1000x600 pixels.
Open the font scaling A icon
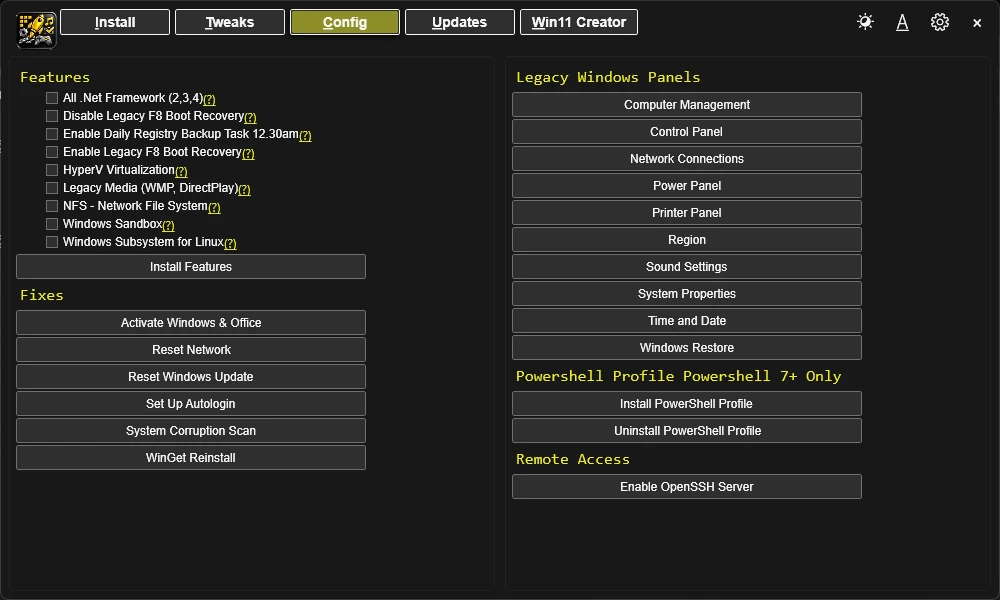point(902,22)
